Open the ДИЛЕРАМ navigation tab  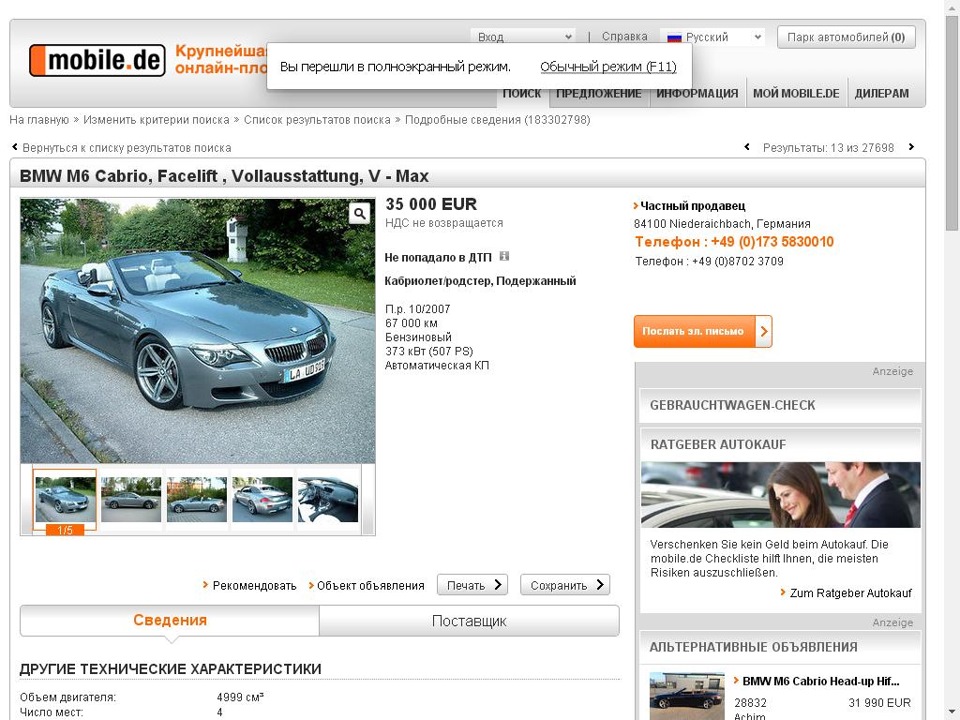[x=882, y=93]
